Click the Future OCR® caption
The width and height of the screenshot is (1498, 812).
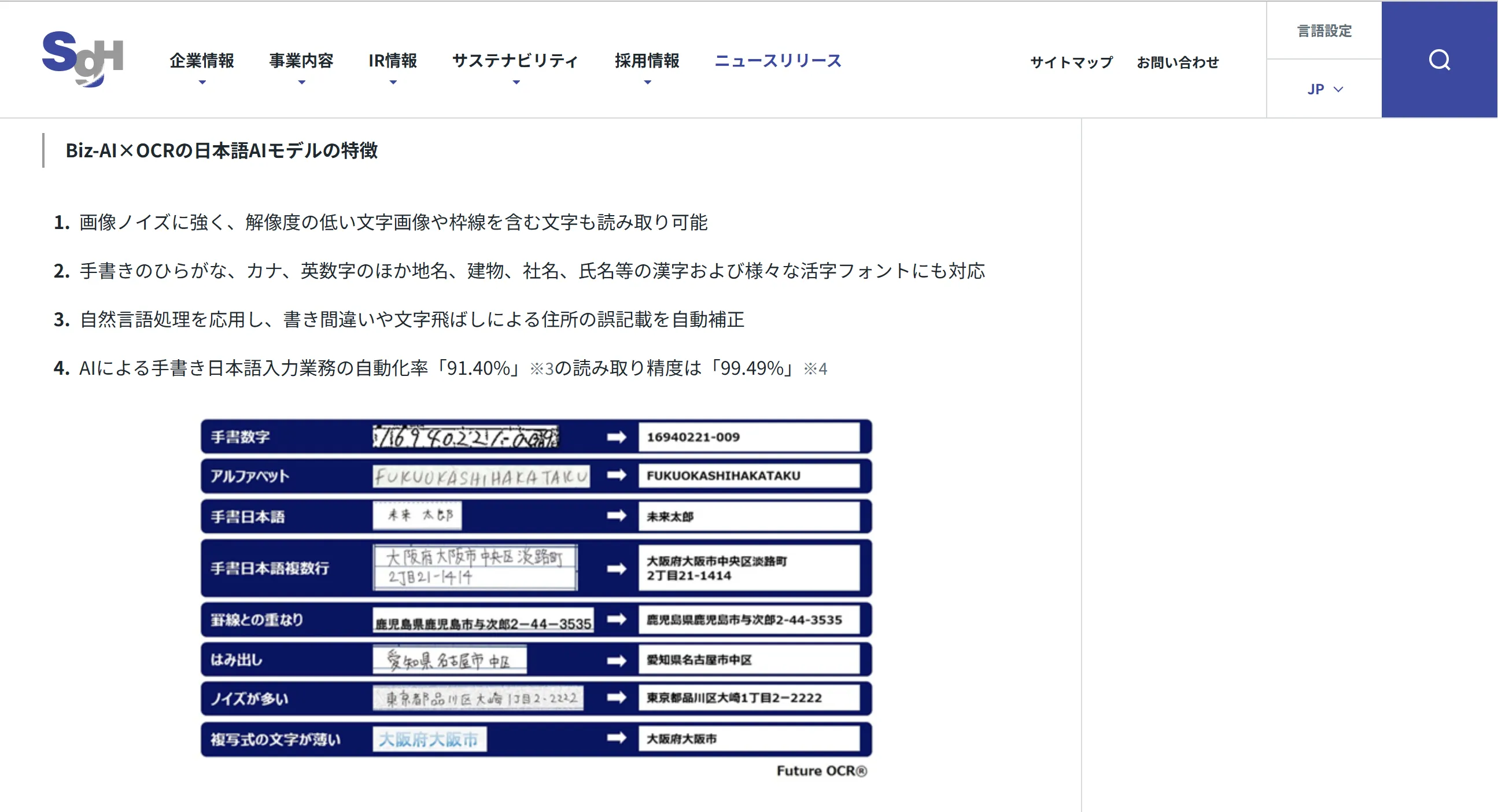coord(822,771)
